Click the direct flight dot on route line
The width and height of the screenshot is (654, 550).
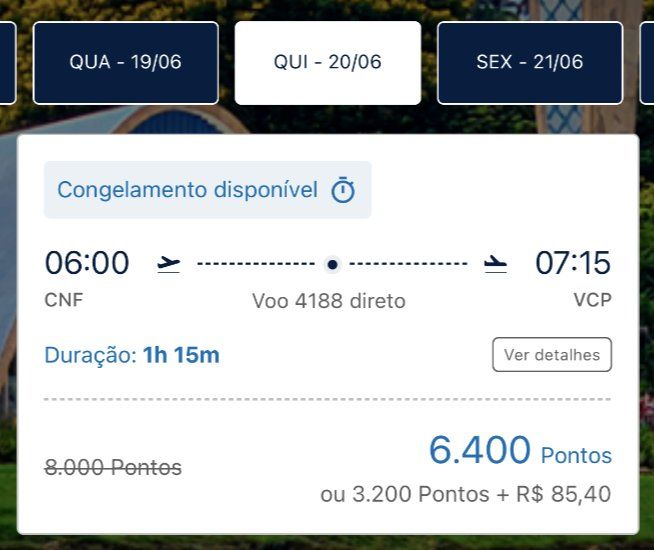[332, 264]
